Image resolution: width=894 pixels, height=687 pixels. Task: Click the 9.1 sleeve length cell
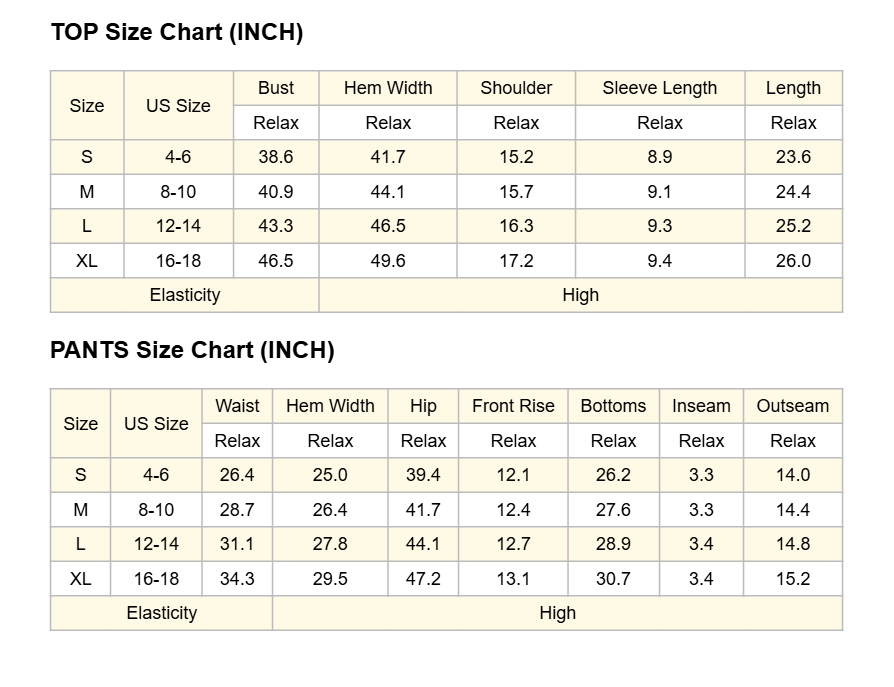click(x=660, y=192)
